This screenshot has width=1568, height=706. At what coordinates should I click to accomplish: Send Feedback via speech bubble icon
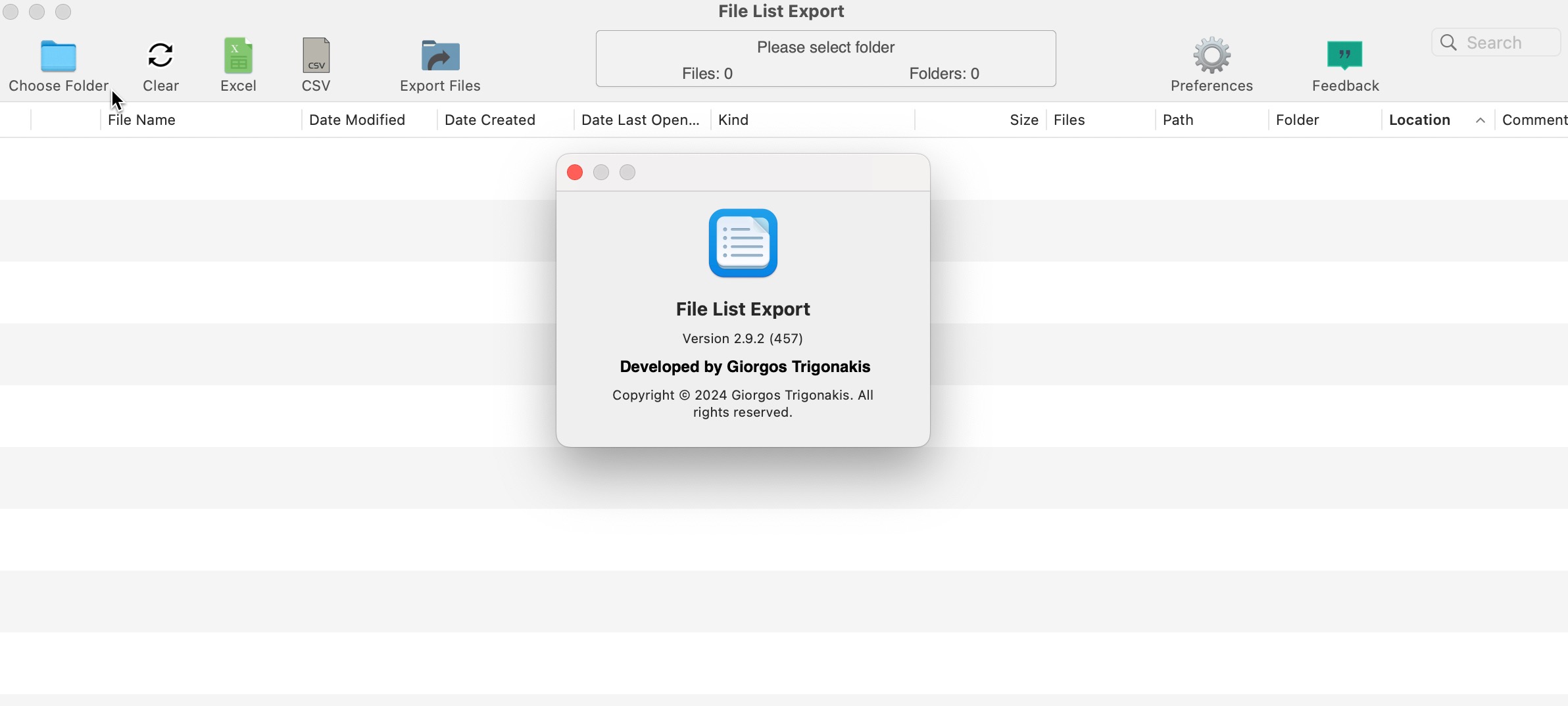[1345, 55]
